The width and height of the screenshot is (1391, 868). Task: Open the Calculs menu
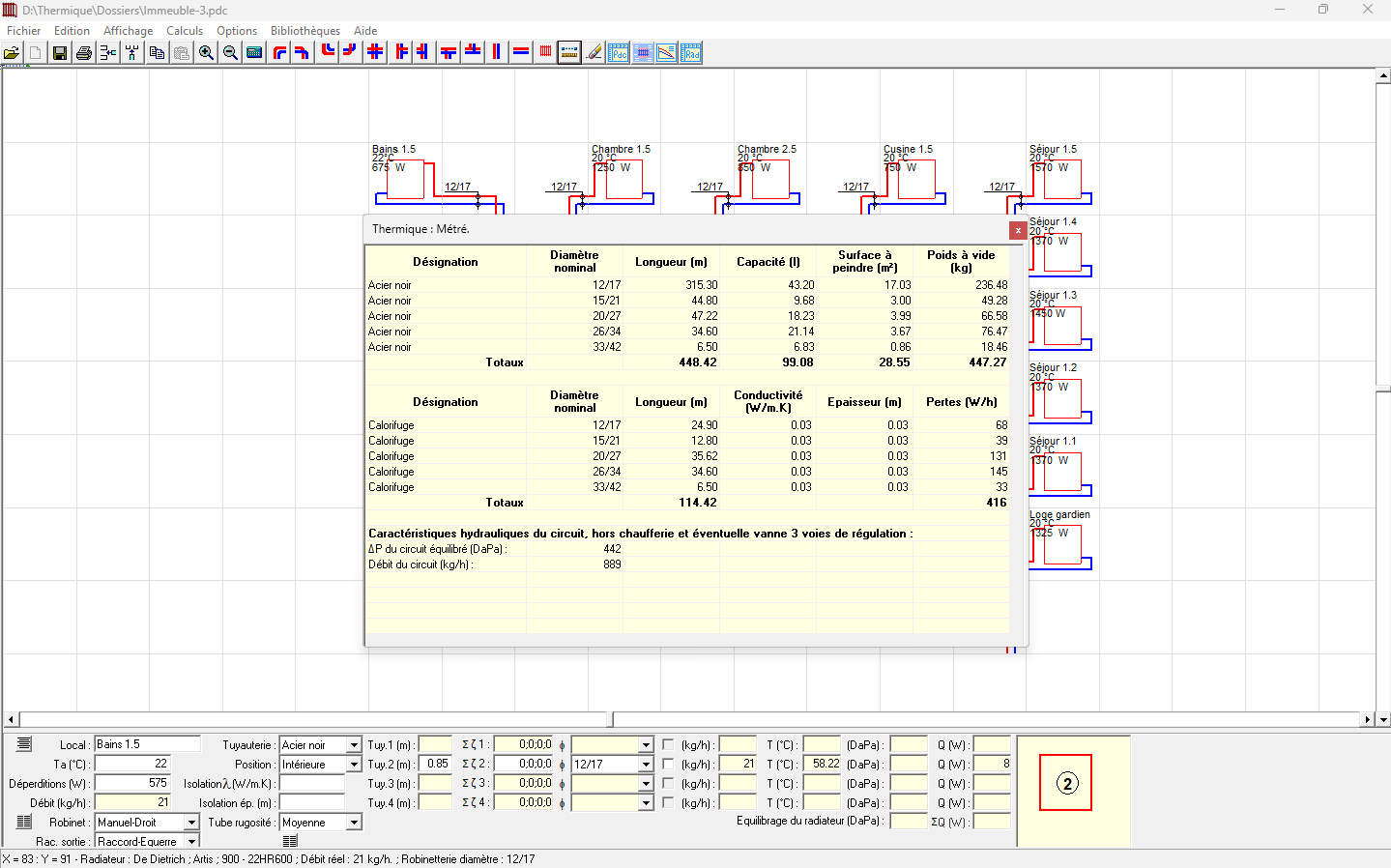click(x=185, y=31)
